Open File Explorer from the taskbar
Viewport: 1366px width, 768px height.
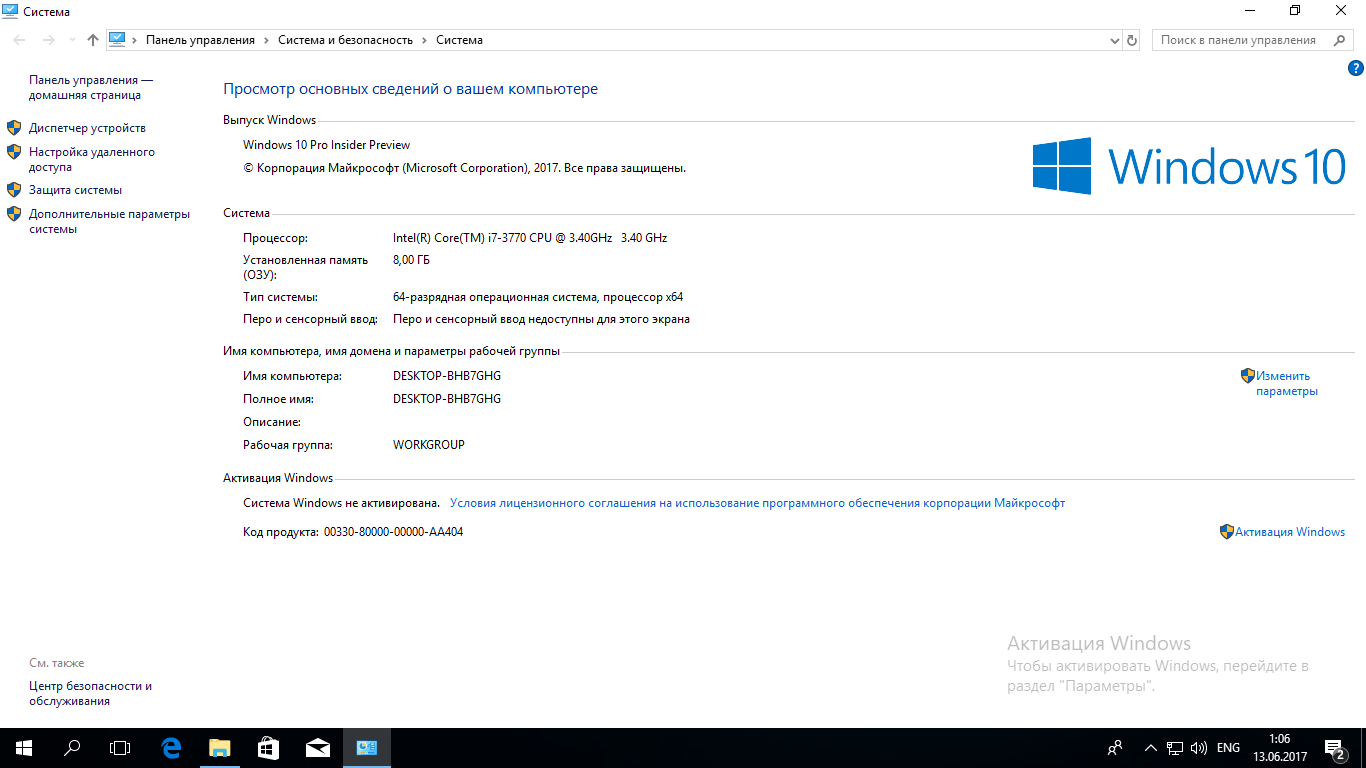click(219, 747)
